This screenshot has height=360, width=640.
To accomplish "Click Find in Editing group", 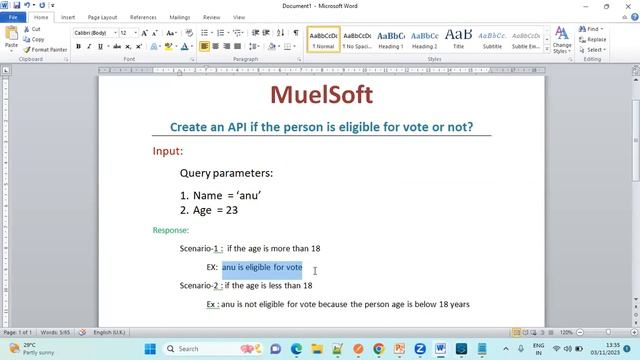I will [x=591, y=29].
